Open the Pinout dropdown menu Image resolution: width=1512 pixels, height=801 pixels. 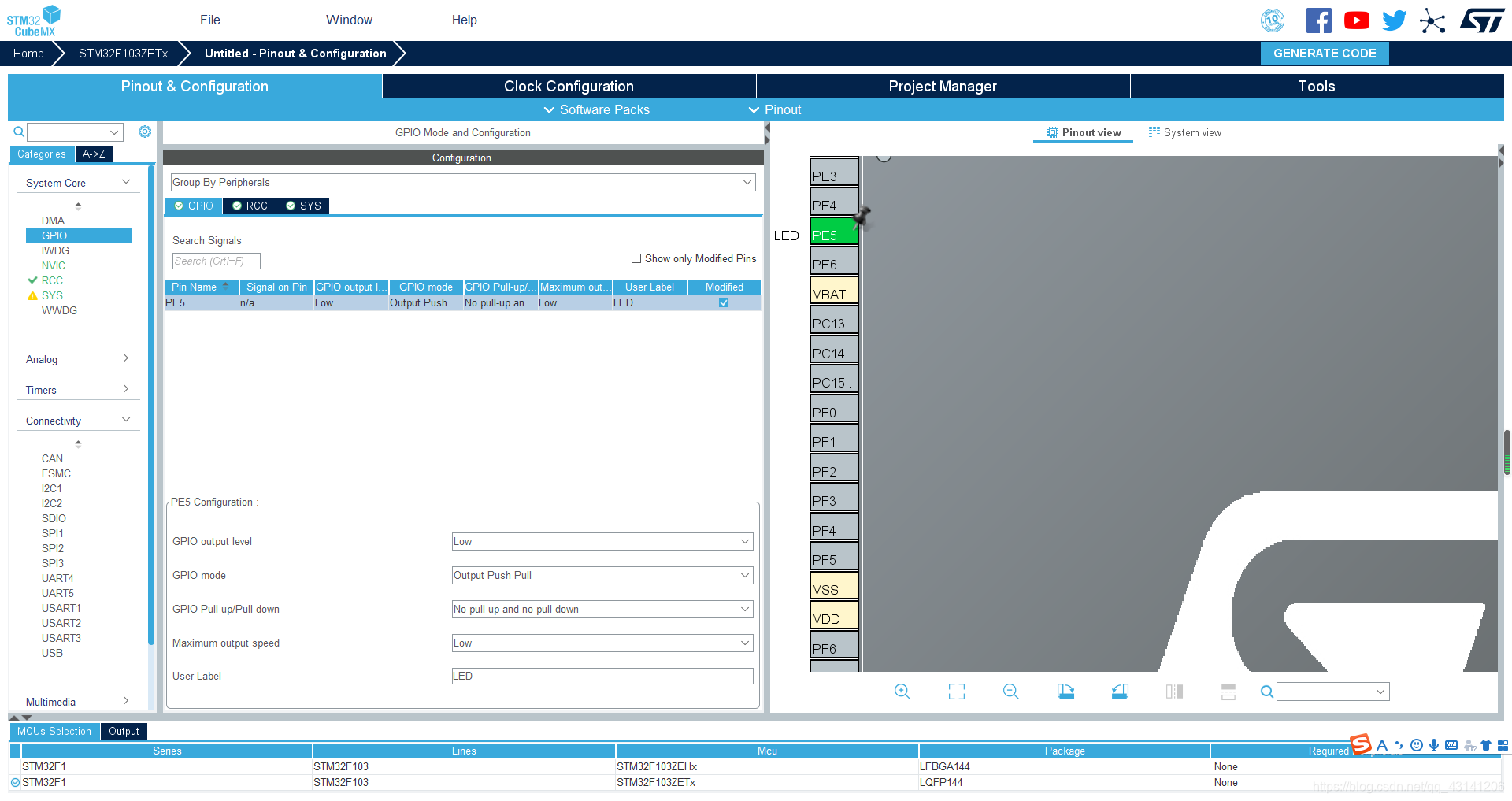(775, 109)
